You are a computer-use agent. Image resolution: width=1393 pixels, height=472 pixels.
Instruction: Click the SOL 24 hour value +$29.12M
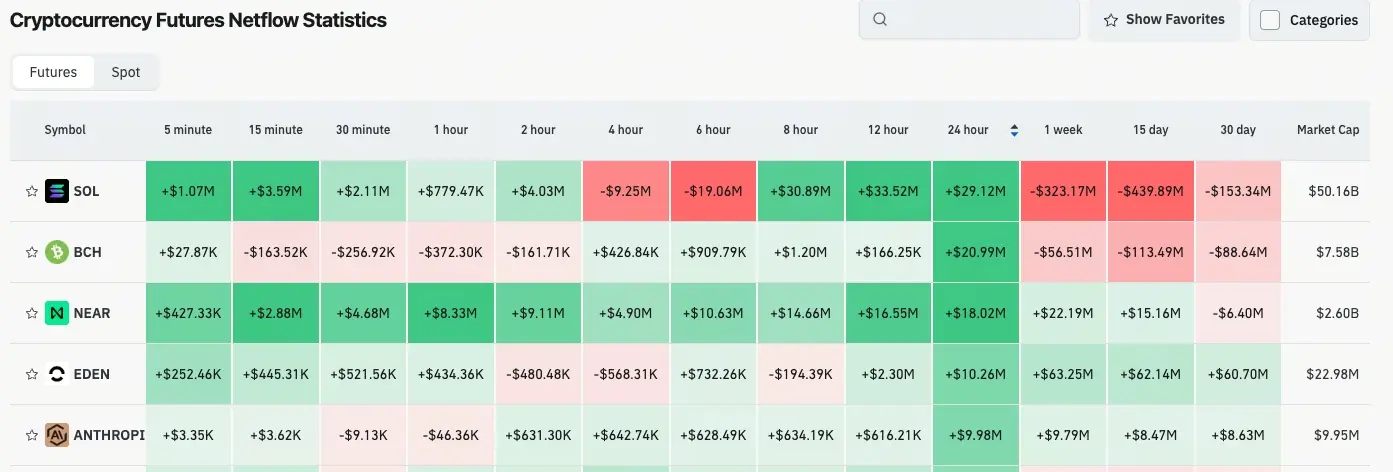[975, 191]
